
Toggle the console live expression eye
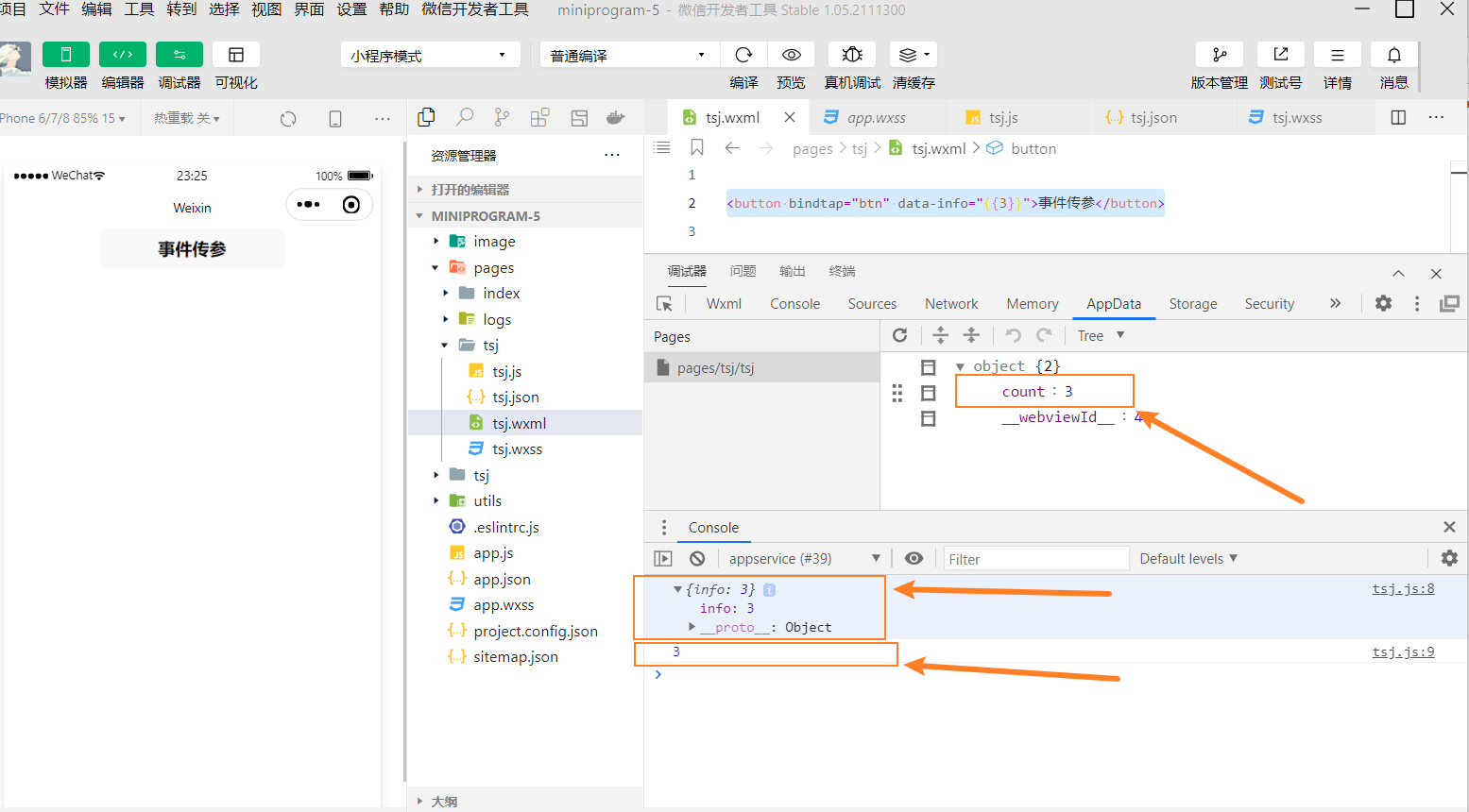(x=914, y=559)
